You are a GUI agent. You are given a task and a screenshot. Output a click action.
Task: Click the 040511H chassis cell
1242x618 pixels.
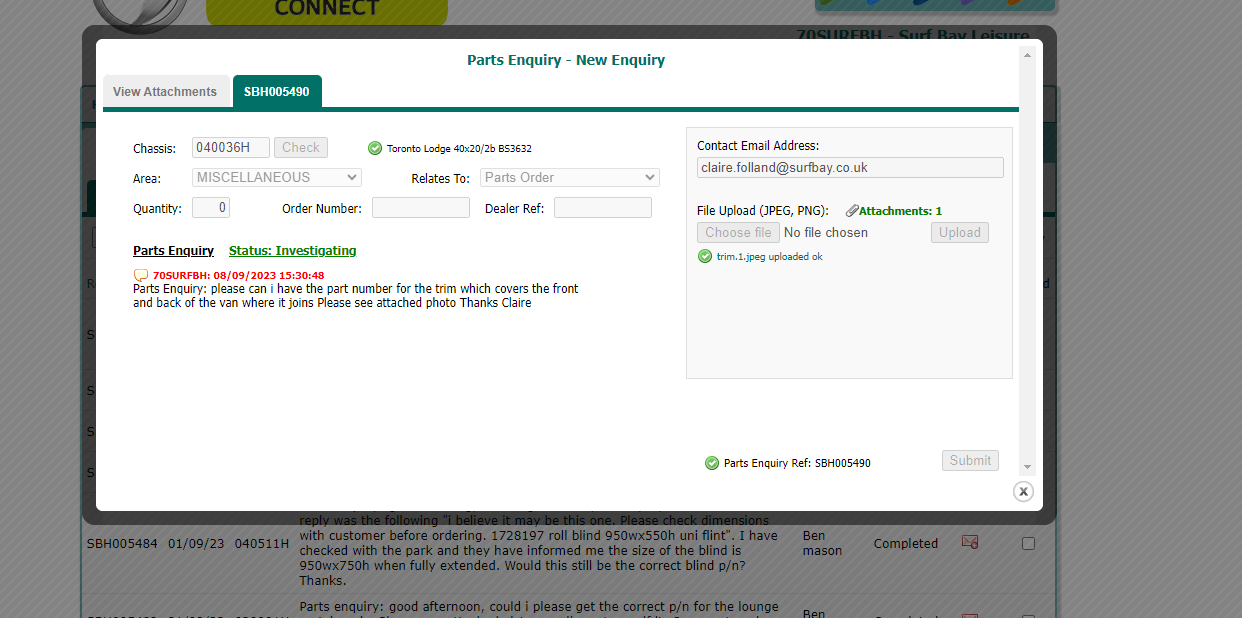coord(262,544)
